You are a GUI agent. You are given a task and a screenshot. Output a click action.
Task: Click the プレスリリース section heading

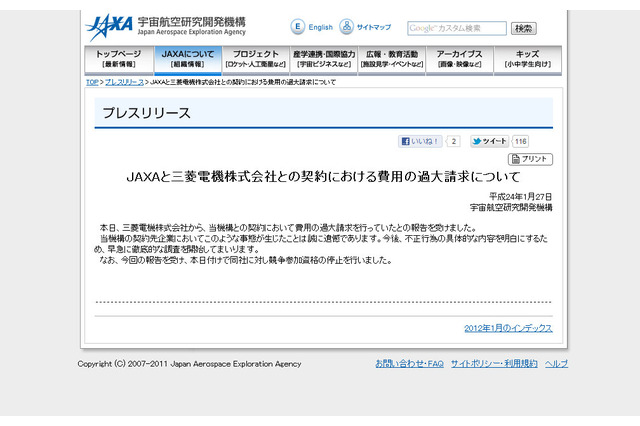(147, 113)
